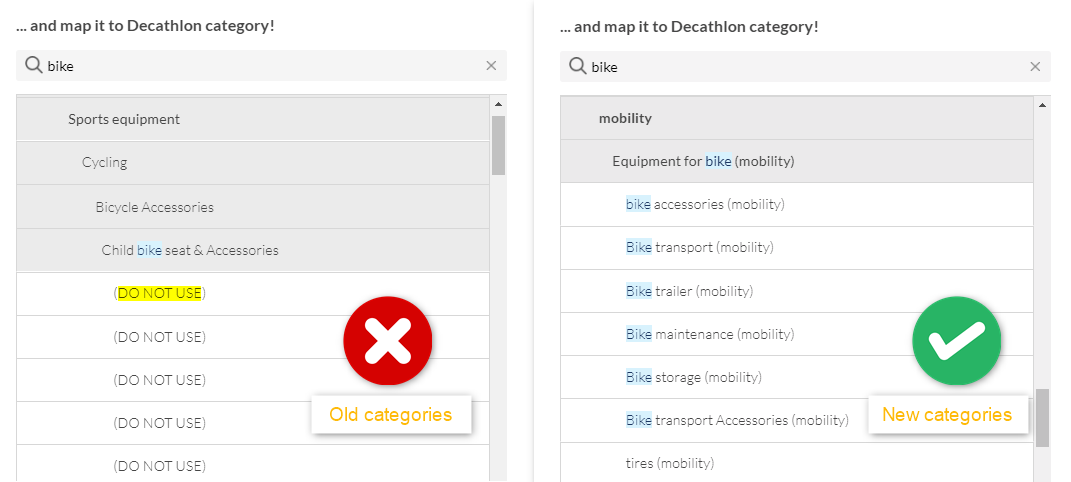Clear the left panel search field
This screenshot has height=482, width=1071.
tap(491, 66)
